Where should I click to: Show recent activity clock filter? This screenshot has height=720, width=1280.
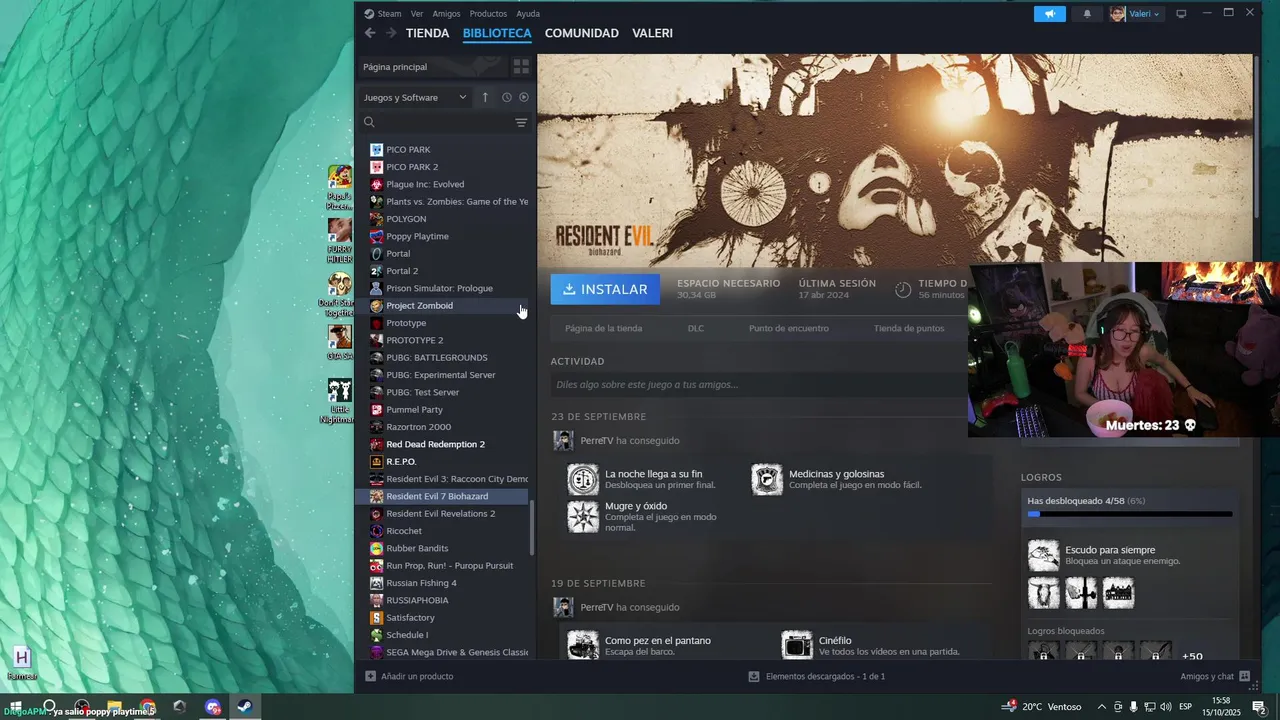507,97
